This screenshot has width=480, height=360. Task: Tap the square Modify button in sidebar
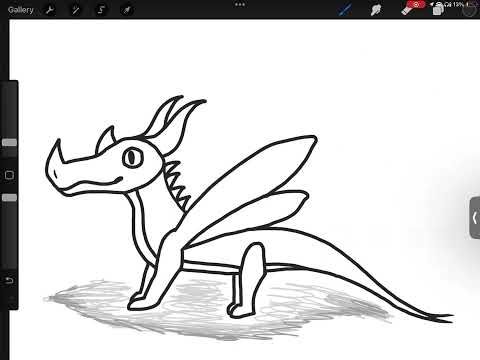pyautogui.click(x=9, y=175)
